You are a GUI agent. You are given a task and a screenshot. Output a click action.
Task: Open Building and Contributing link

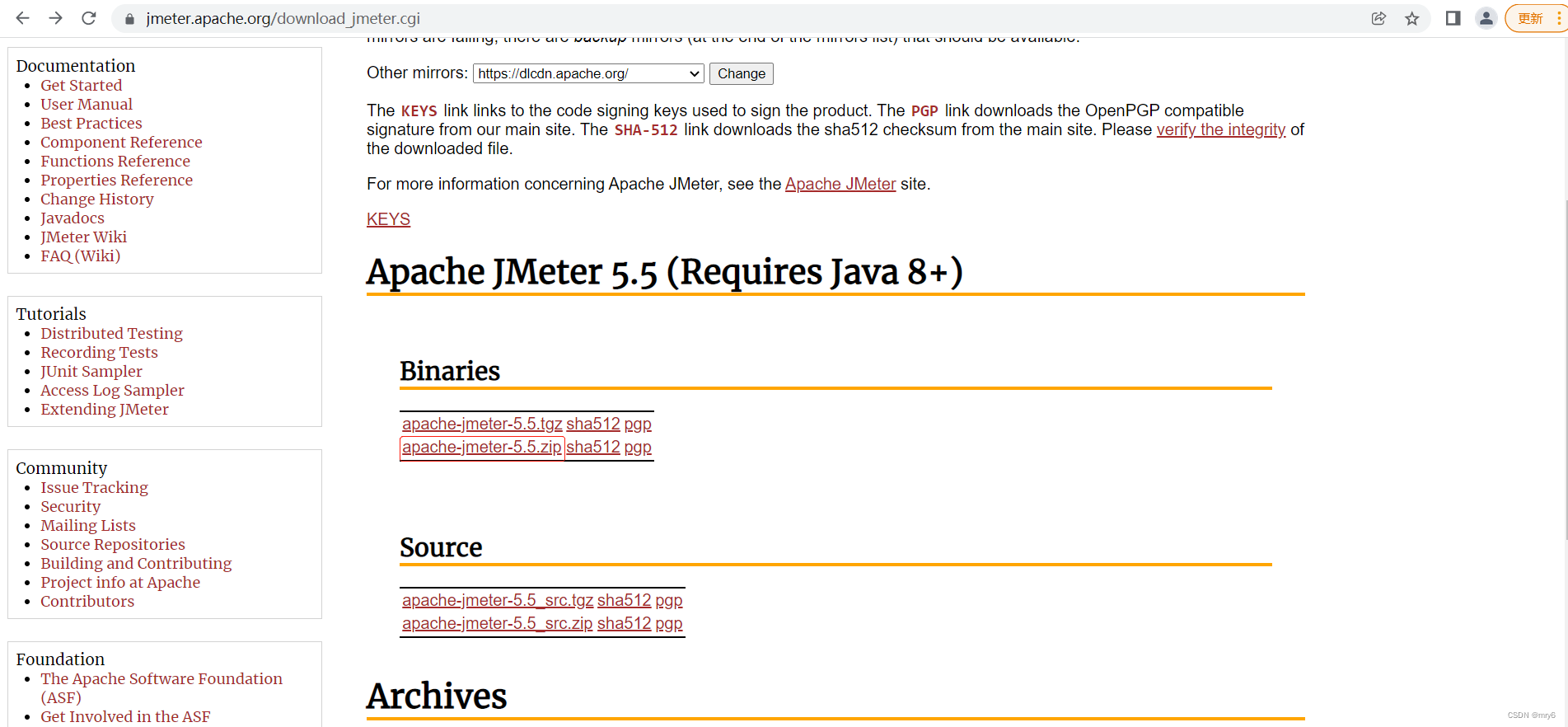click(137, 563)
